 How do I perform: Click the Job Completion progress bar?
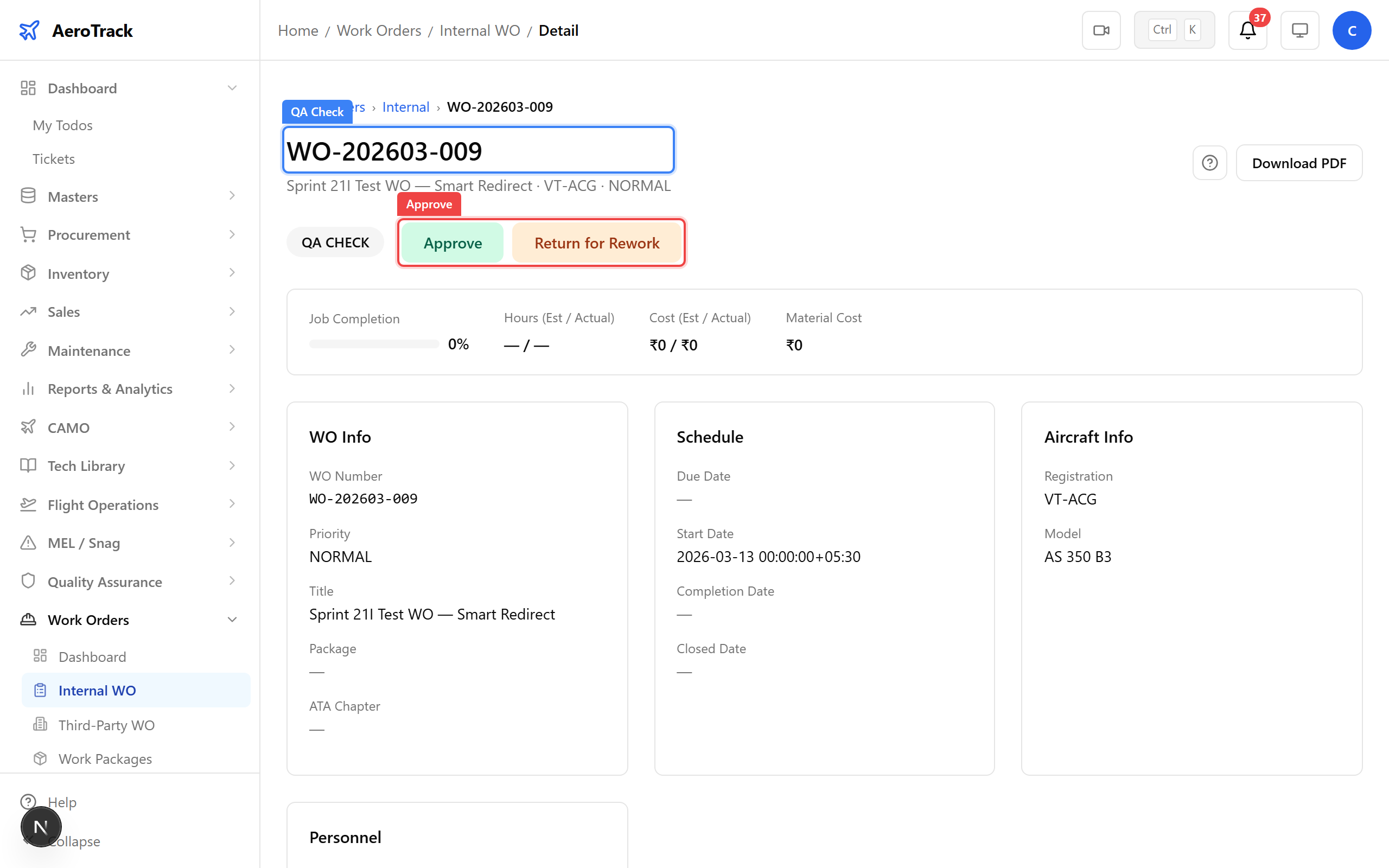(373, 343)
